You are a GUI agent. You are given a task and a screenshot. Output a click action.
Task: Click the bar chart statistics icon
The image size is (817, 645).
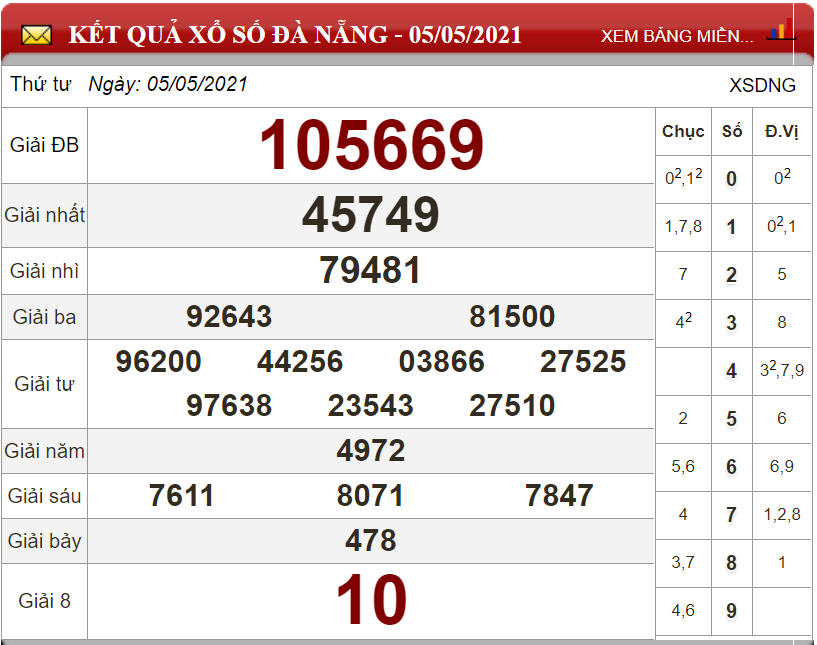coord(780,30)
